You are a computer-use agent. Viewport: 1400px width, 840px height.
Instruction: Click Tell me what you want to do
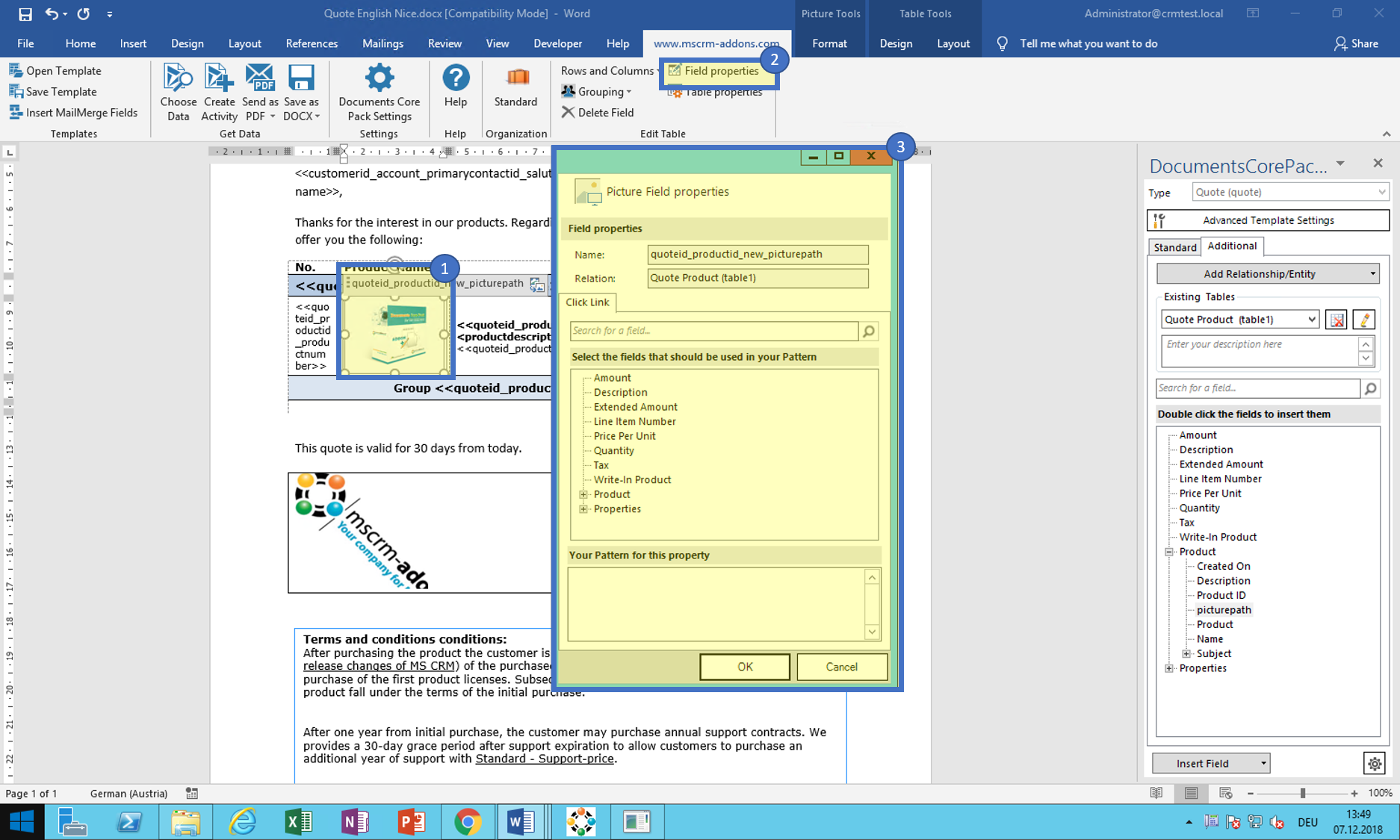point(1088,43)
